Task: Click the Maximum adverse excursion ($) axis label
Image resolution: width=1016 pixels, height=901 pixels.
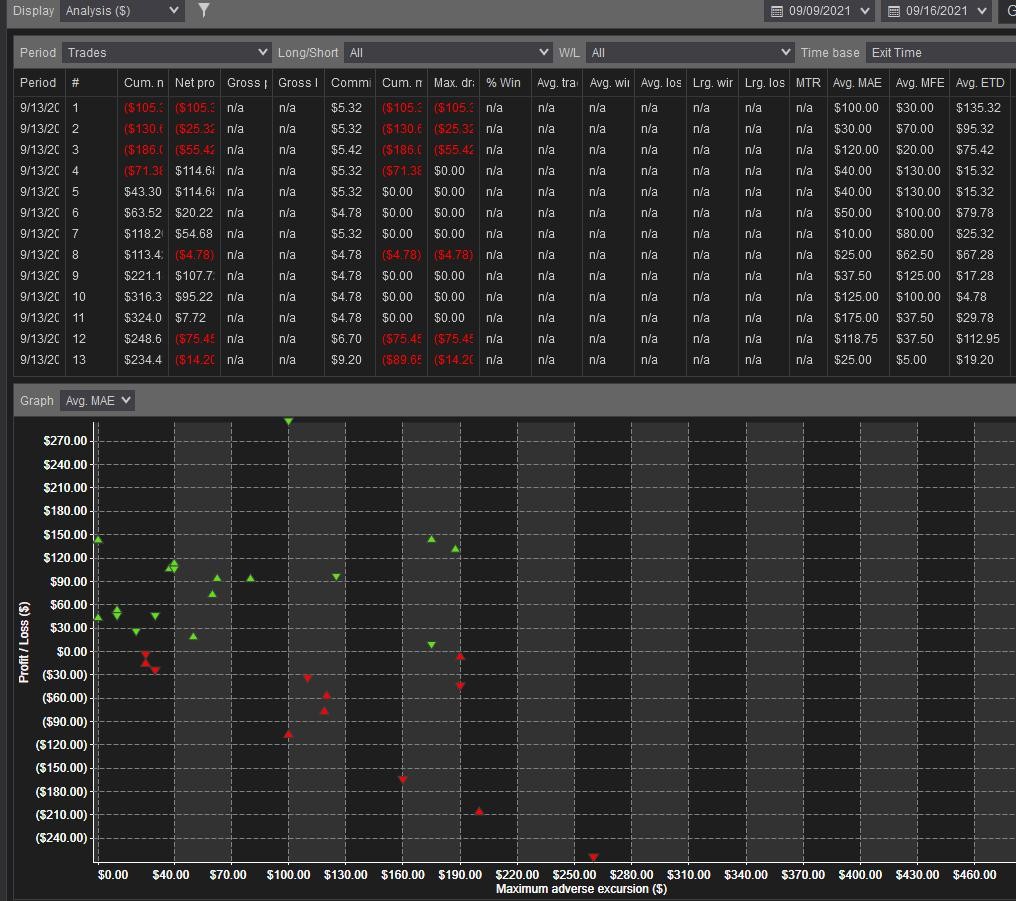Action: (x=581, y=889)
